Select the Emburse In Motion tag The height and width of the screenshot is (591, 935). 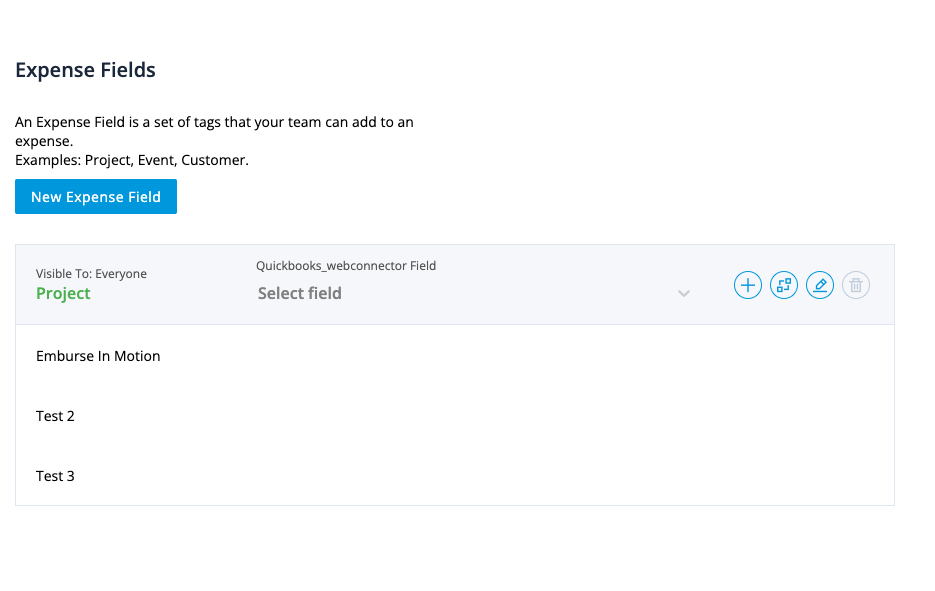coord(98,356)
